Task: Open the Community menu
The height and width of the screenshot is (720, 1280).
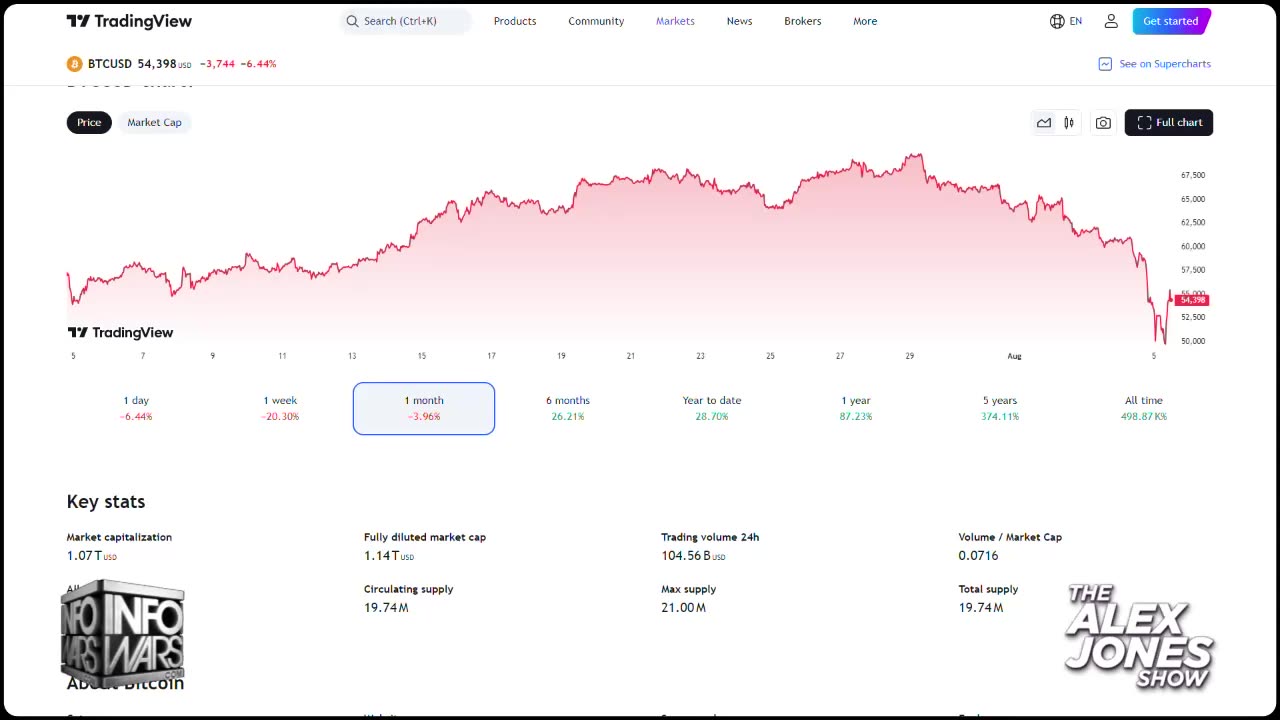Action: click(x=596, y=21)
